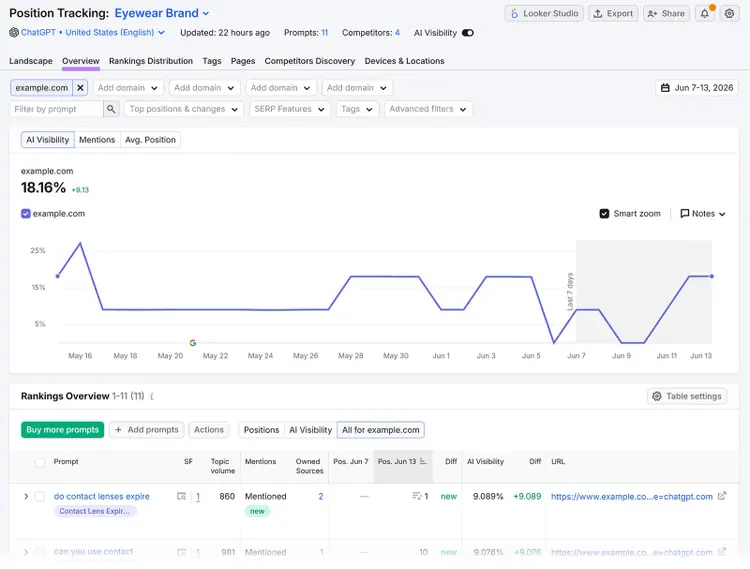Sort by Pos. Jun 7 column
This screenshot has height=569, width=750.
pyautogui.click(x=351, y=461)
